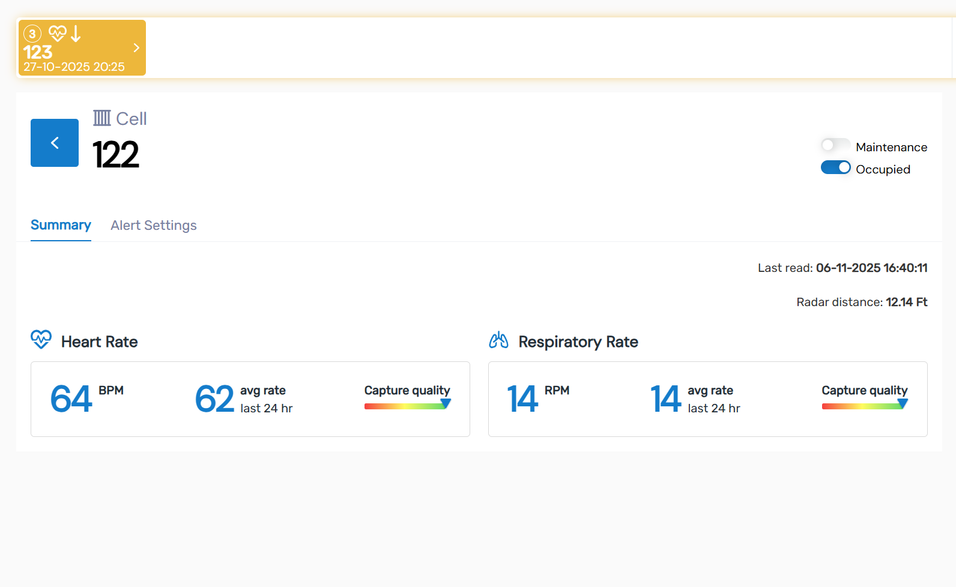
Task: Switch to the Alert Settings tab
Action: [154, 226]
